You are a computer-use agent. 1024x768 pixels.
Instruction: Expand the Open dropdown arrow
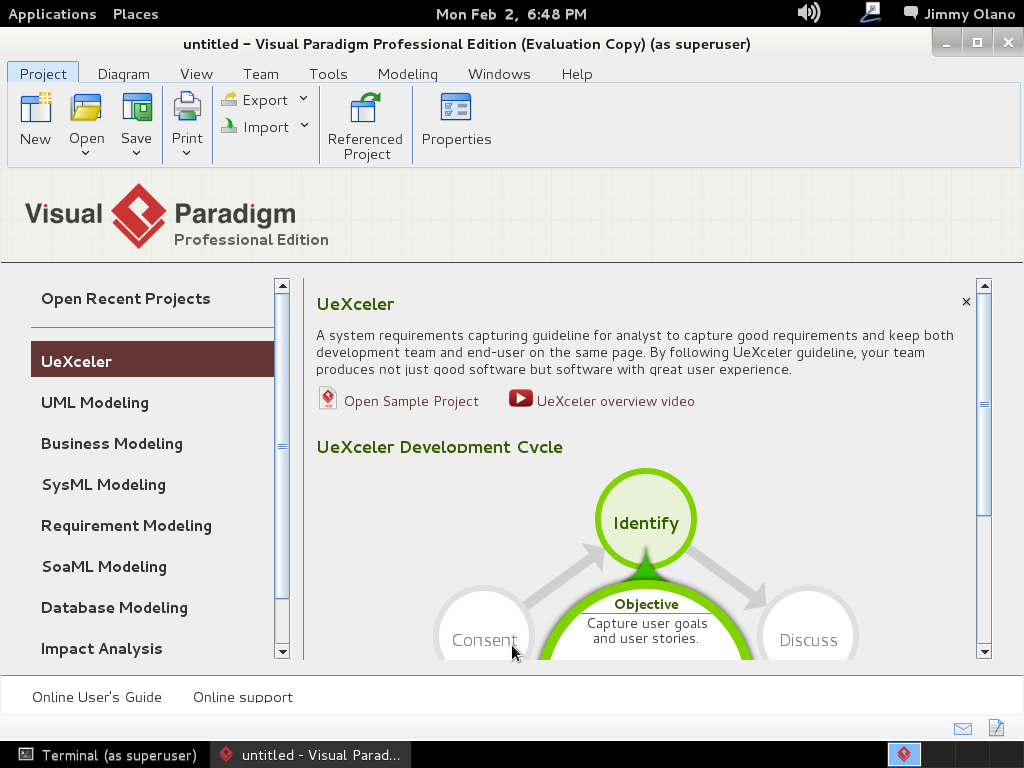(86, 153)
